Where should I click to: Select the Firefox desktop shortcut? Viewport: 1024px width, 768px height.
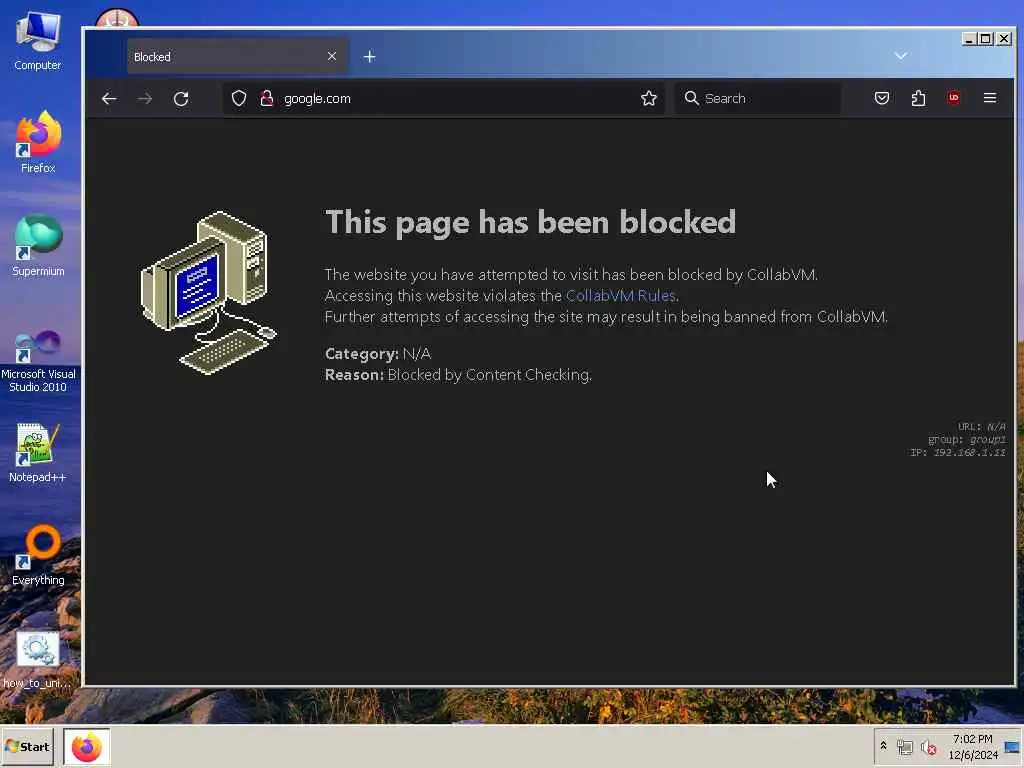(38, 142)
